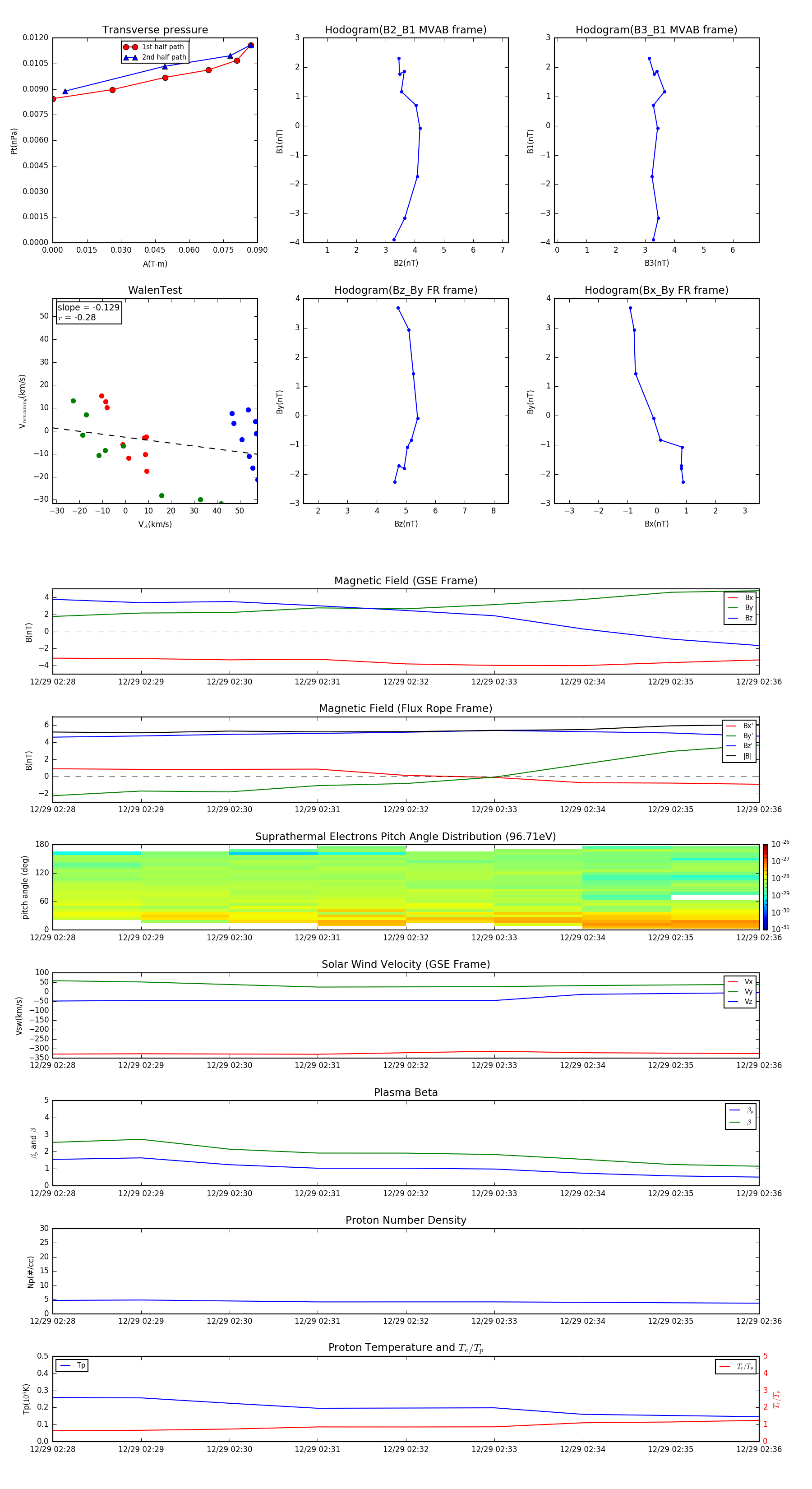Select the Te/Tp legend entry
The width and height of the screenshot is (812, 1489).
tap(736, 1367)
